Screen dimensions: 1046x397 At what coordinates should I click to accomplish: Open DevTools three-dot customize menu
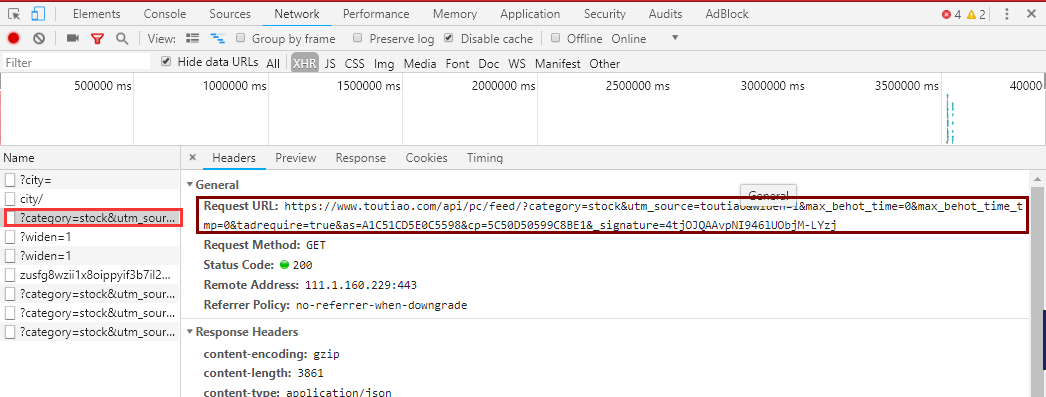coord(1007,14)
